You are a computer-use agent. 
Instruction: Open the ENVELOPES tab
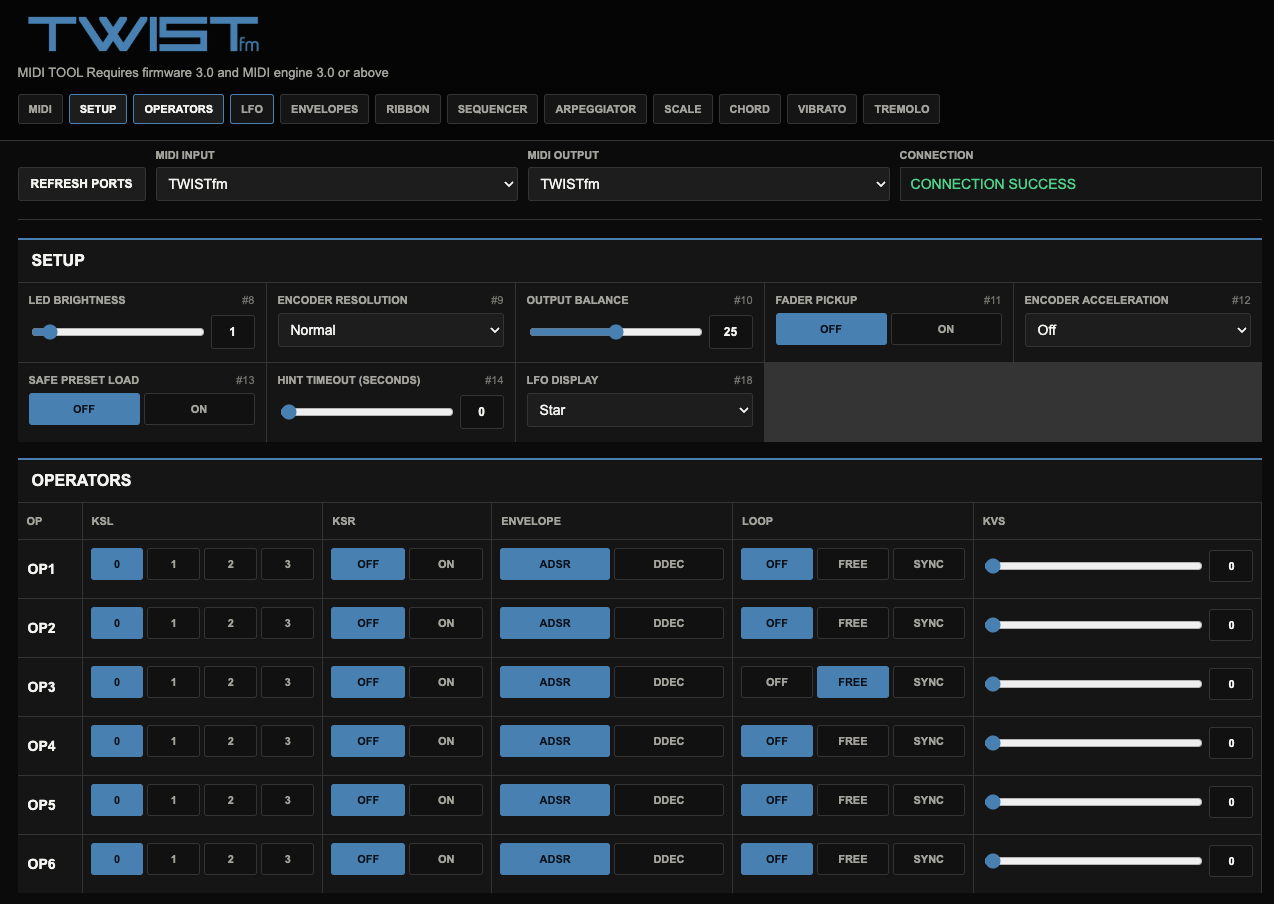click(325, 109)
